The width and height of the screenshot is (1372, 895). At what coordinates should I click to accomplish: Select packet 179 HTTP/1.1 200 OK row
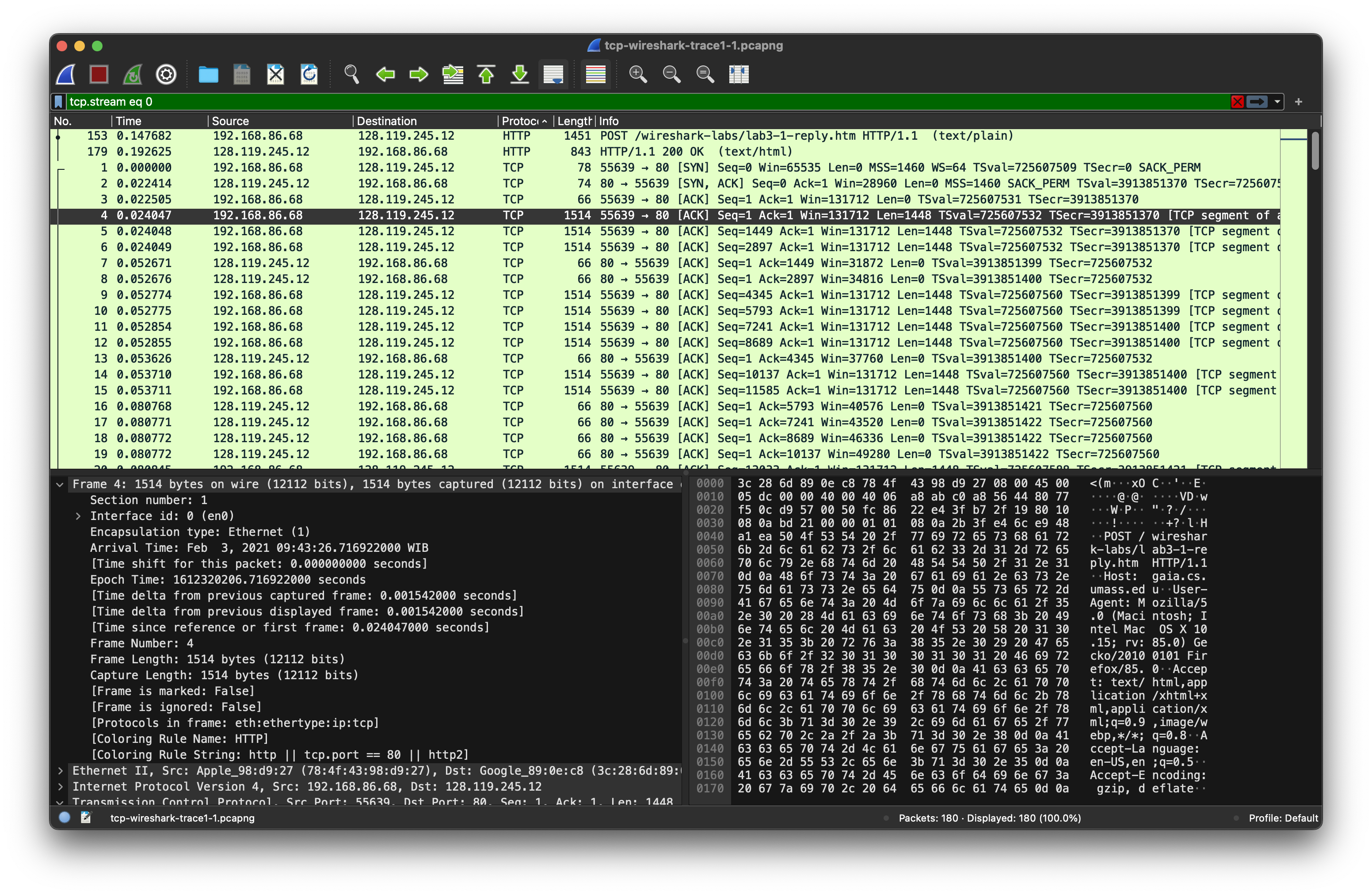(663, 152)
